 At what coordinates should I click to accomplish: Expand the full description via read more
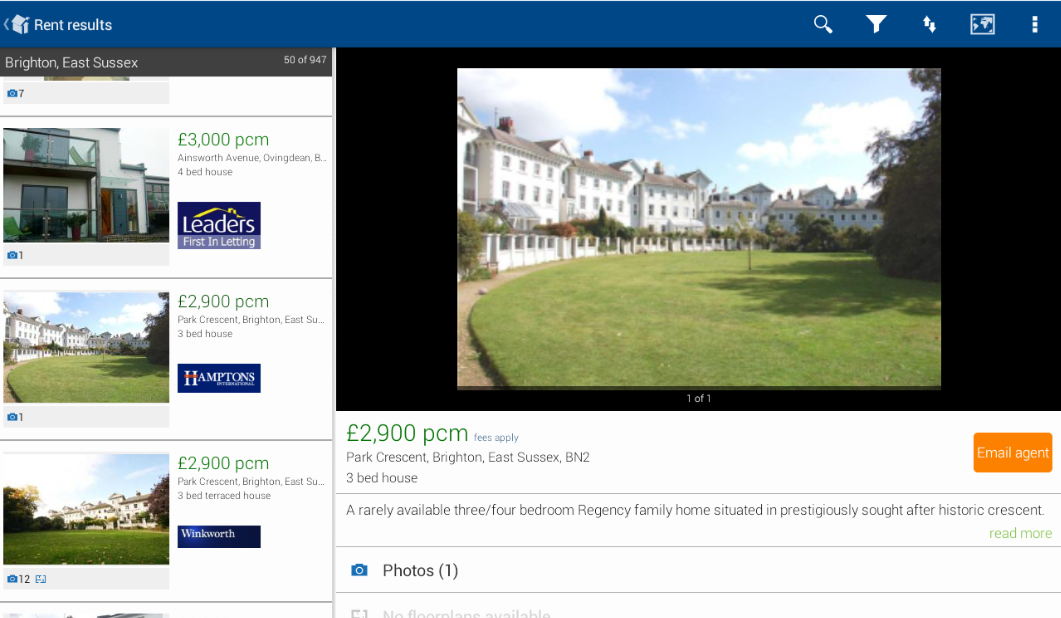tap(1019, 533)
